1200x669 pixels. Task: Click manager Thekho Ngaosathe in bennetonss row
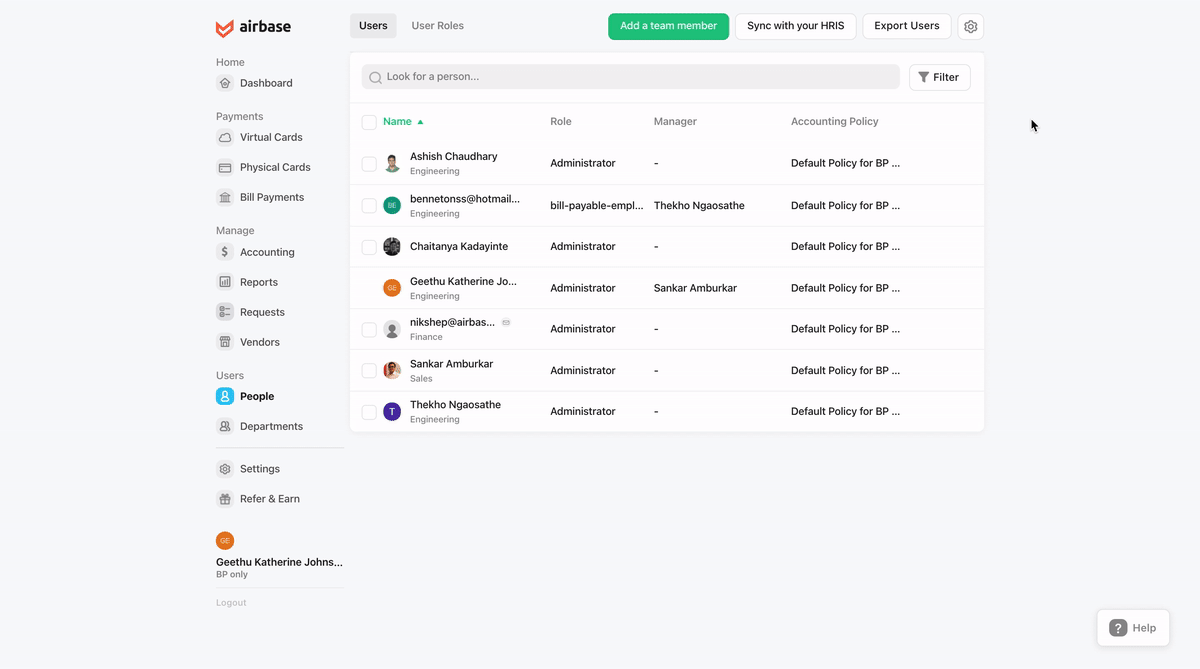pos(699,205)
